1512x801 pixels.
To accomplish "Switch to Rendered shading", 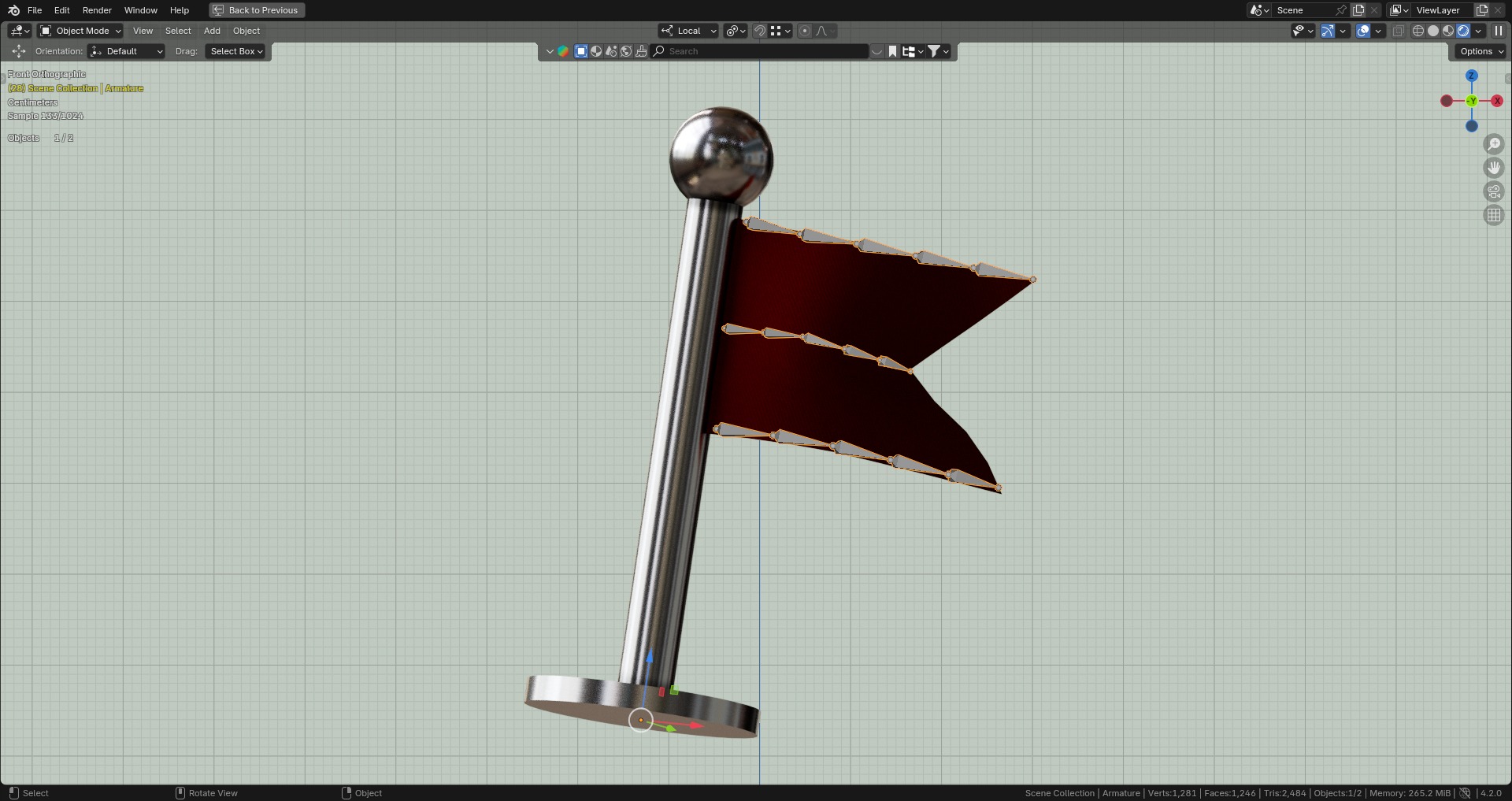I will click(x=1463, y=31).
